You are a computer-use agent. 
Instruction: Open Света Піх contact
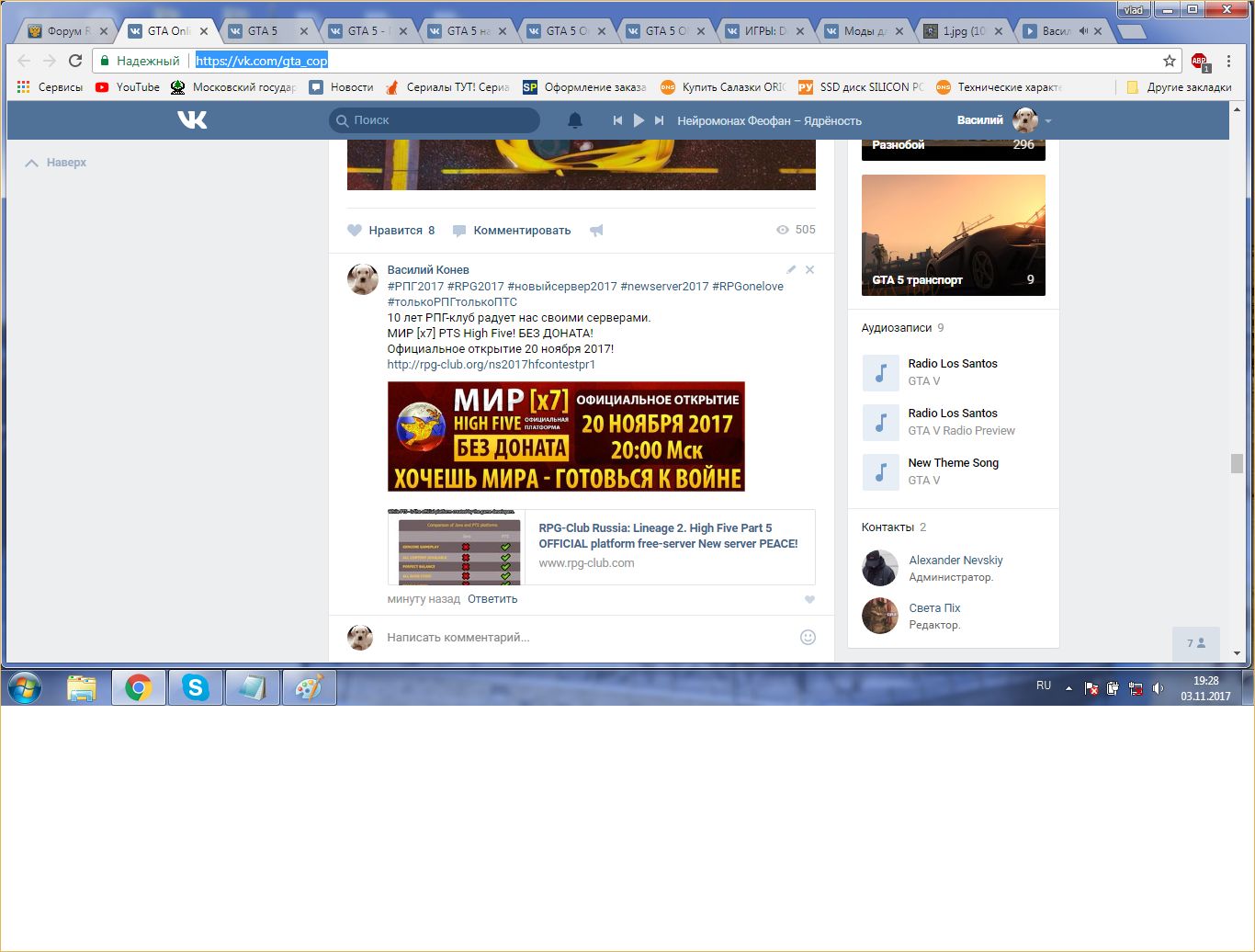coord(934,608)
